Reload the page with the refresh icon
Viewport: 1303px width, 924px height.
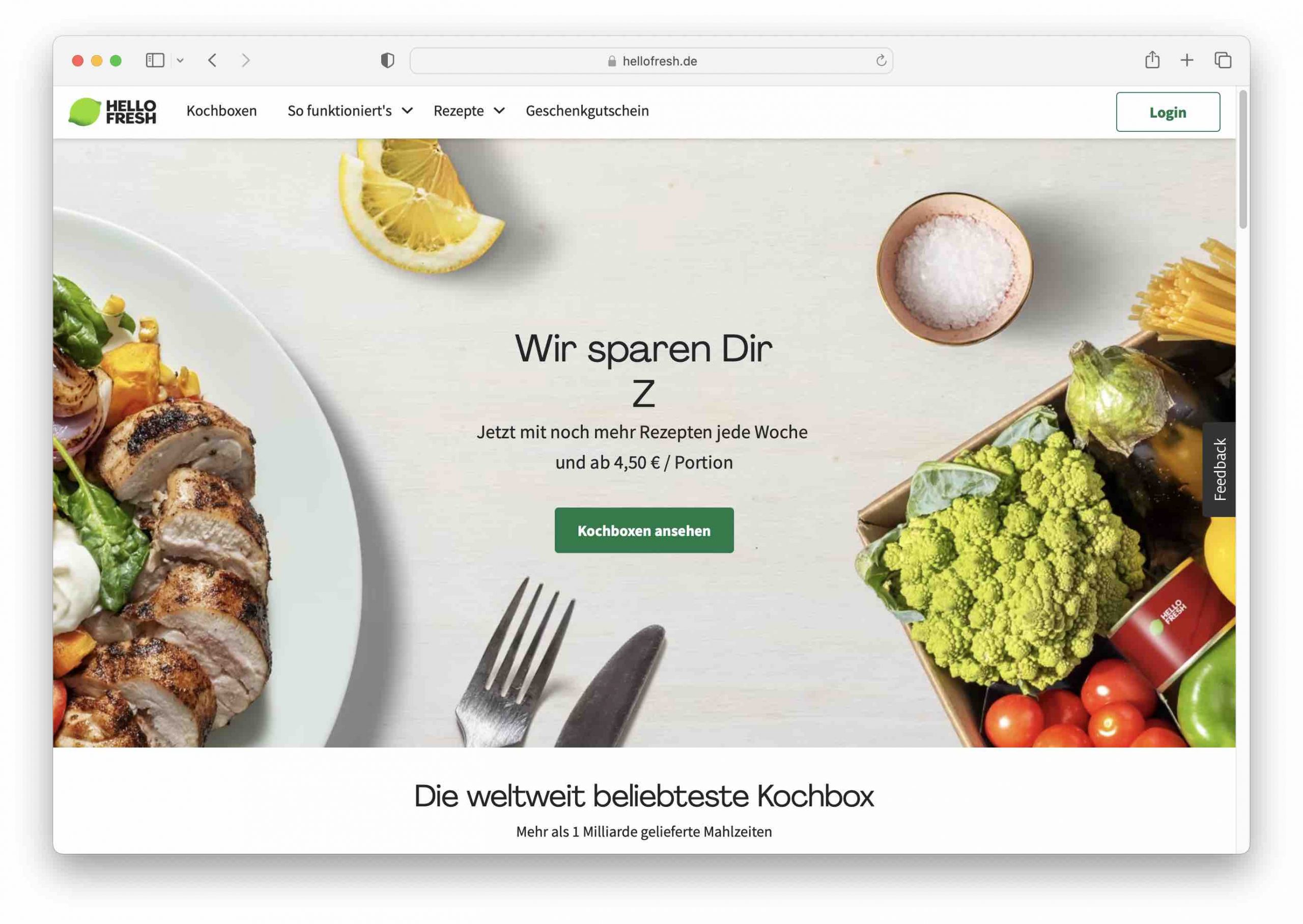click(881, 60)
